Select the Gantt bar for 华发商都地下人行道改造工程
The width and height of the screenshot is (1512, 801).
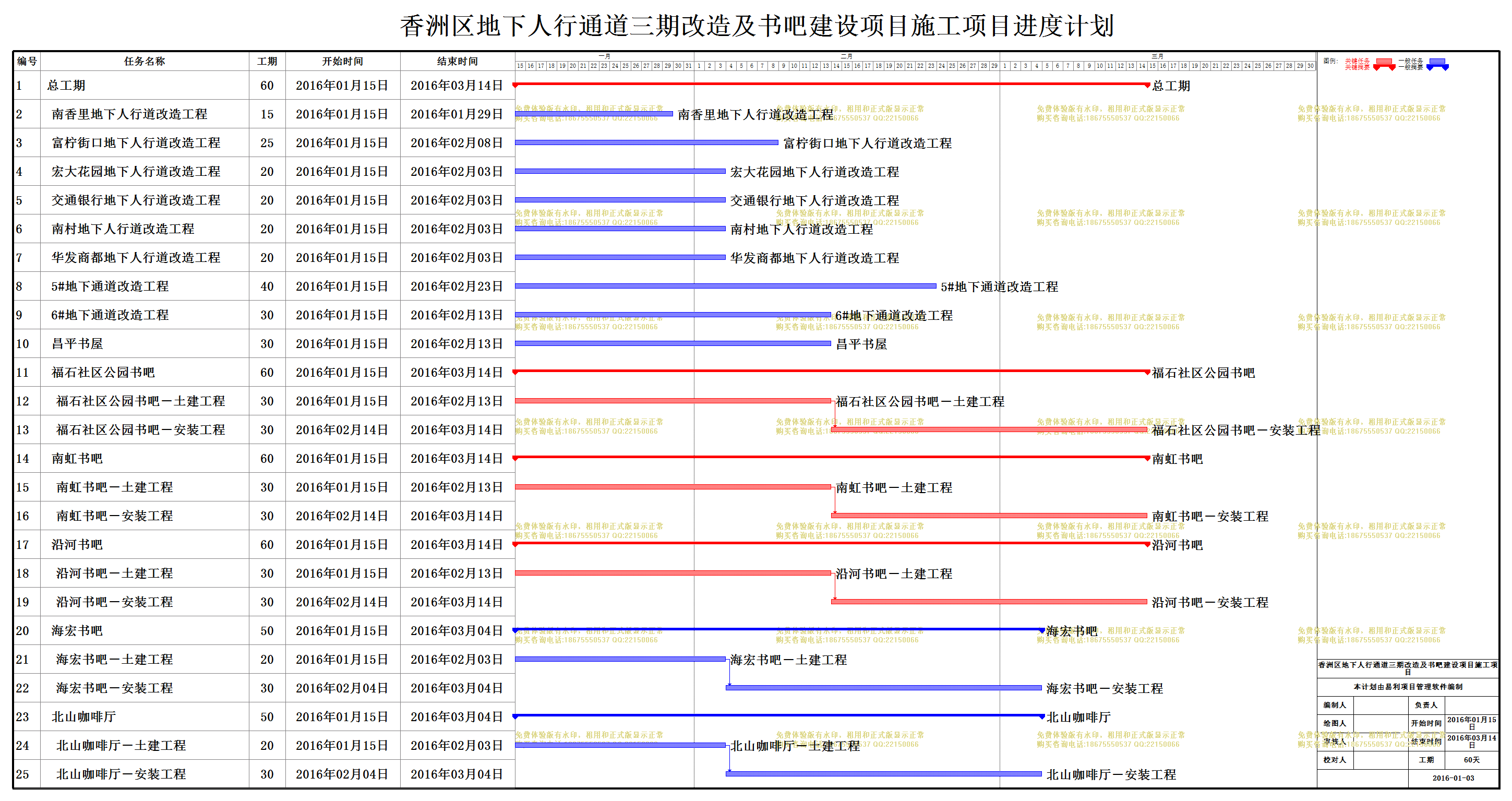click(620, 257)
